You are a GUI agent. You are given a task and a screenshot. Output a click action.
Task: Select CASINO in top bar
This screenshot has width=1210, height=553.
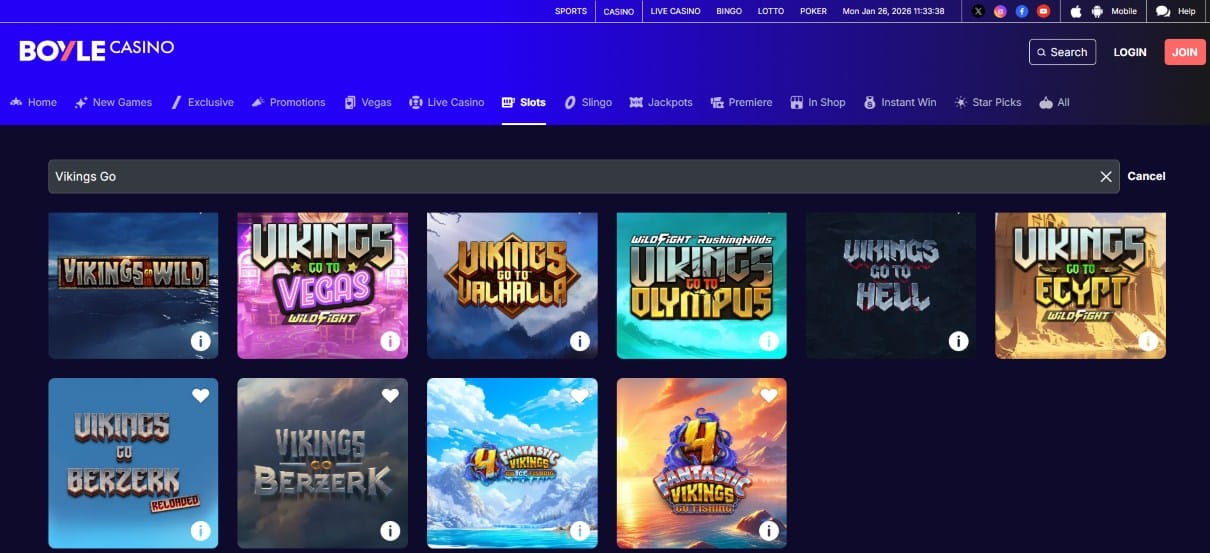pyautogui.click(x=619, y=11)
